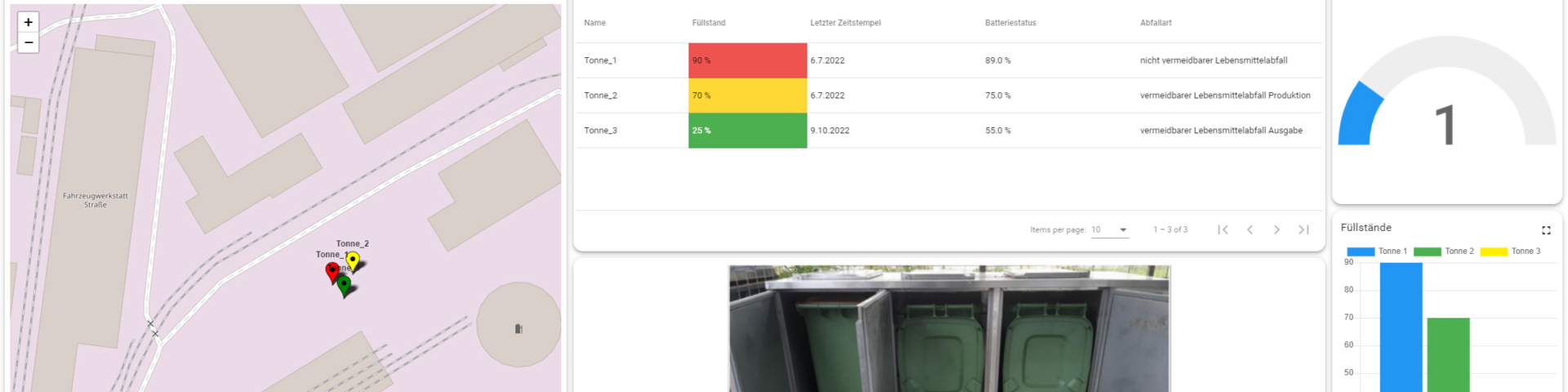
Task: Go to next page of table
Action: coord(1276,229)
